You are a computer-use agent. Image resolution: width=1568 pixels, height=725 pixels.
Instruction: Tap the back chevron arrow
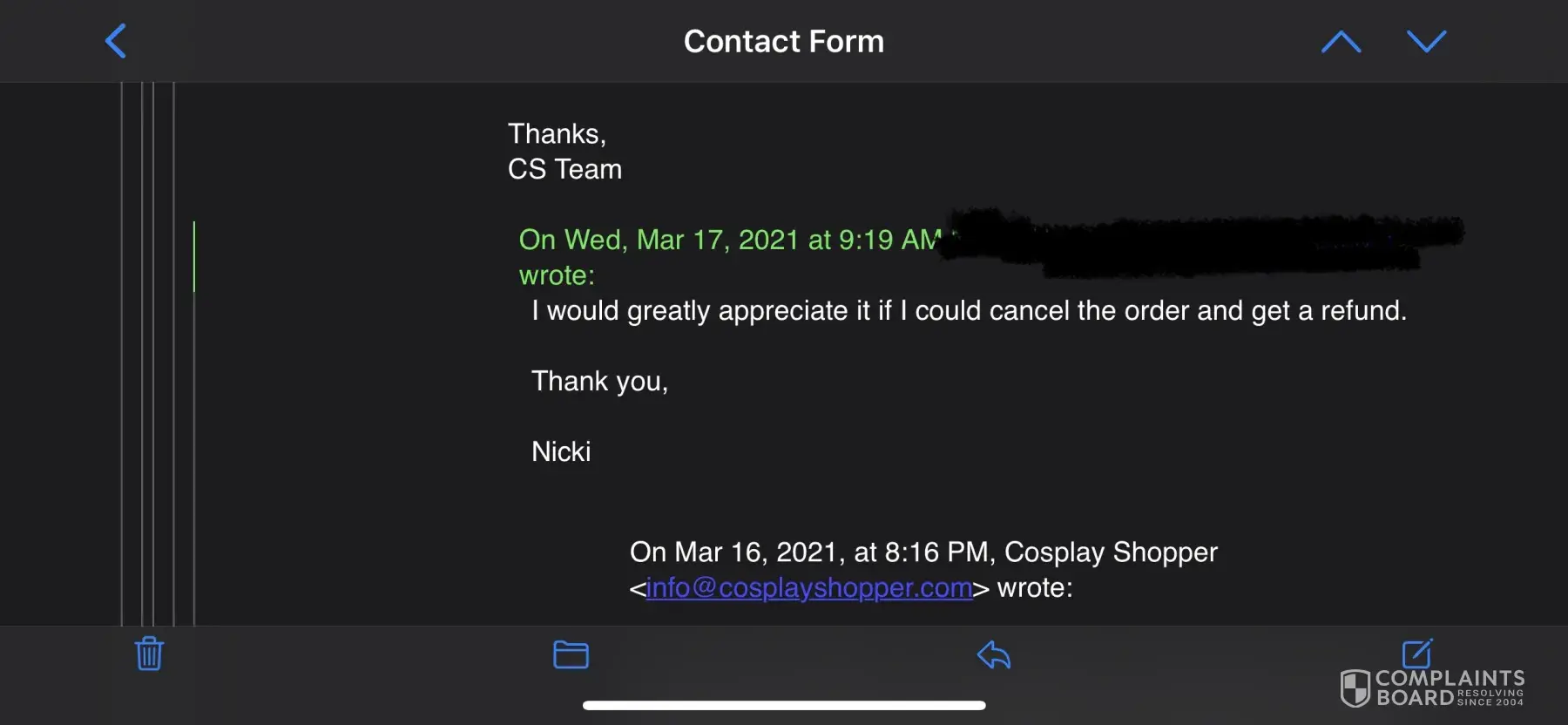[116, 41]
